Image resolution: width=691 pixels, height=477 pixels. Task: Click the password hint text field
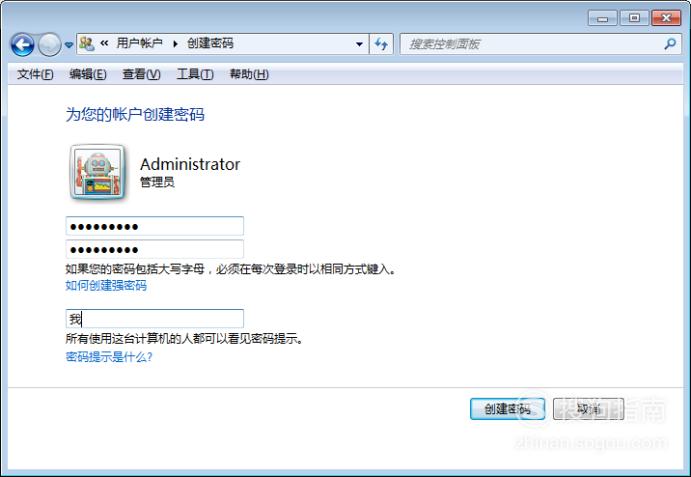155,319
